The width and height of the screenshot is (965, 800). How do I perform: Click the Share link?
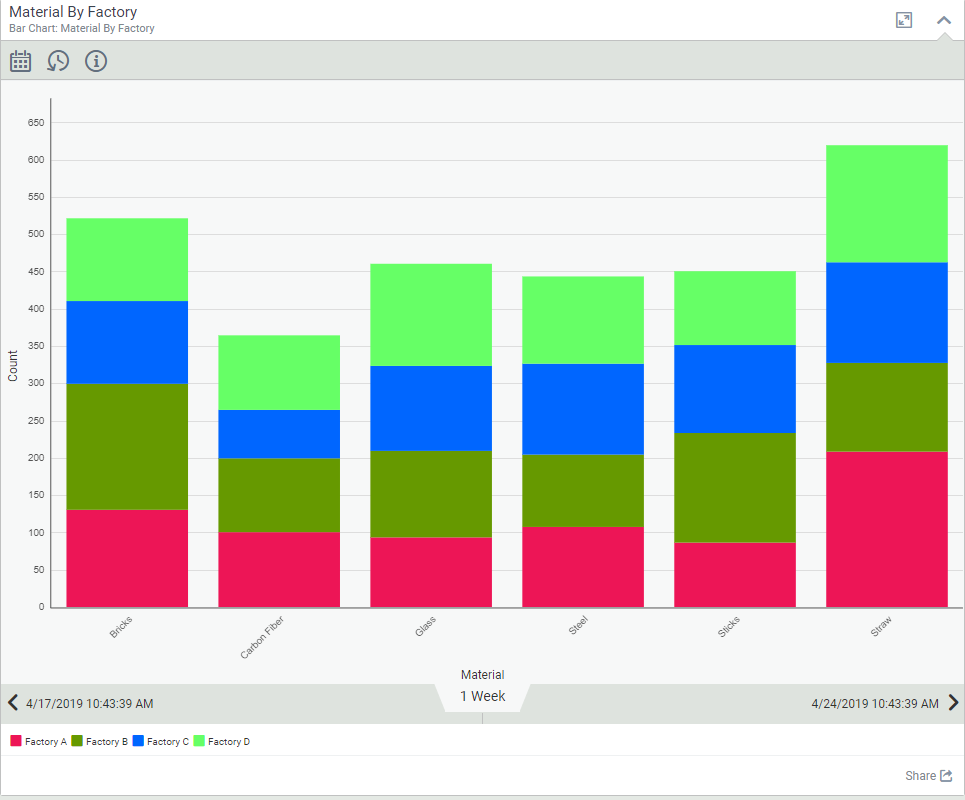pos(927,776)
